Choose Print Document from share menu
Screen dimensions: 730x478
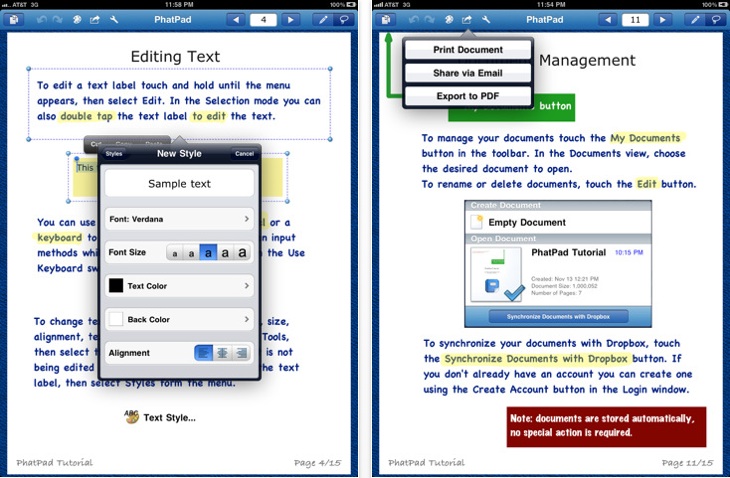(x=468, y=50)
